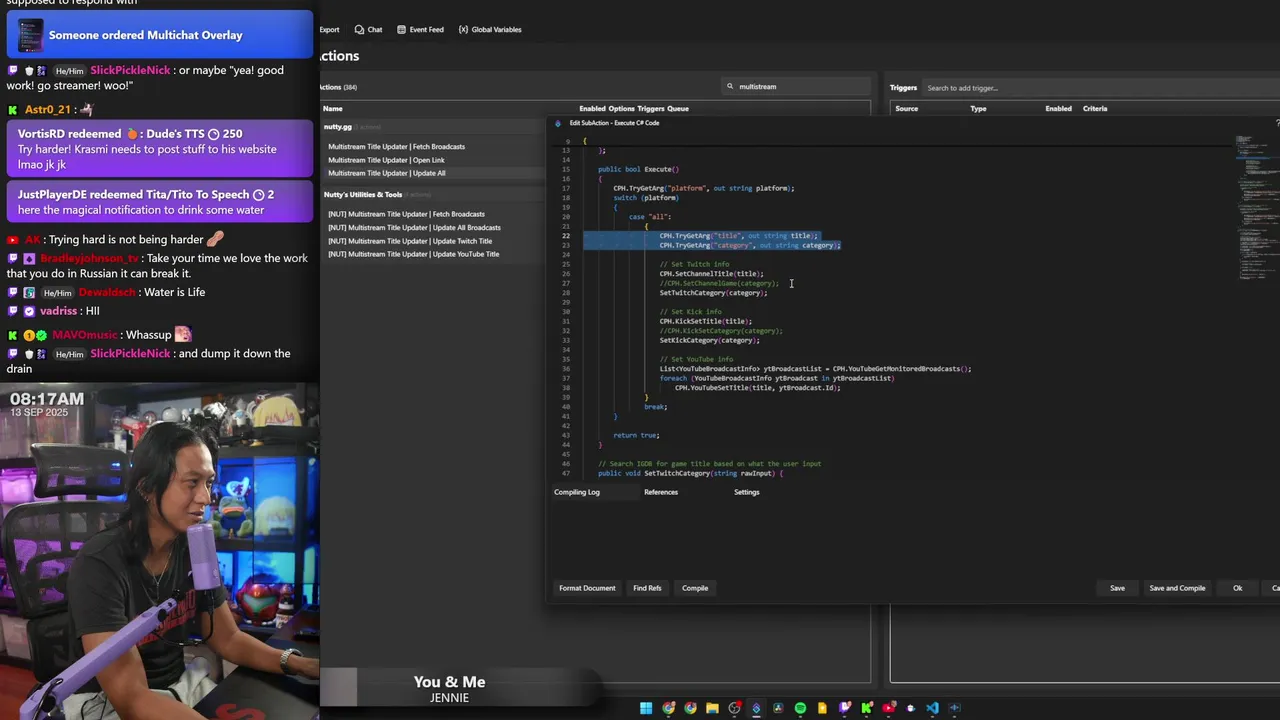This screenshot has height=720, width=1280.
Task: Select Multistream Title Updater | Fetch Broadcasts action
Action: [x=396, y=147]
